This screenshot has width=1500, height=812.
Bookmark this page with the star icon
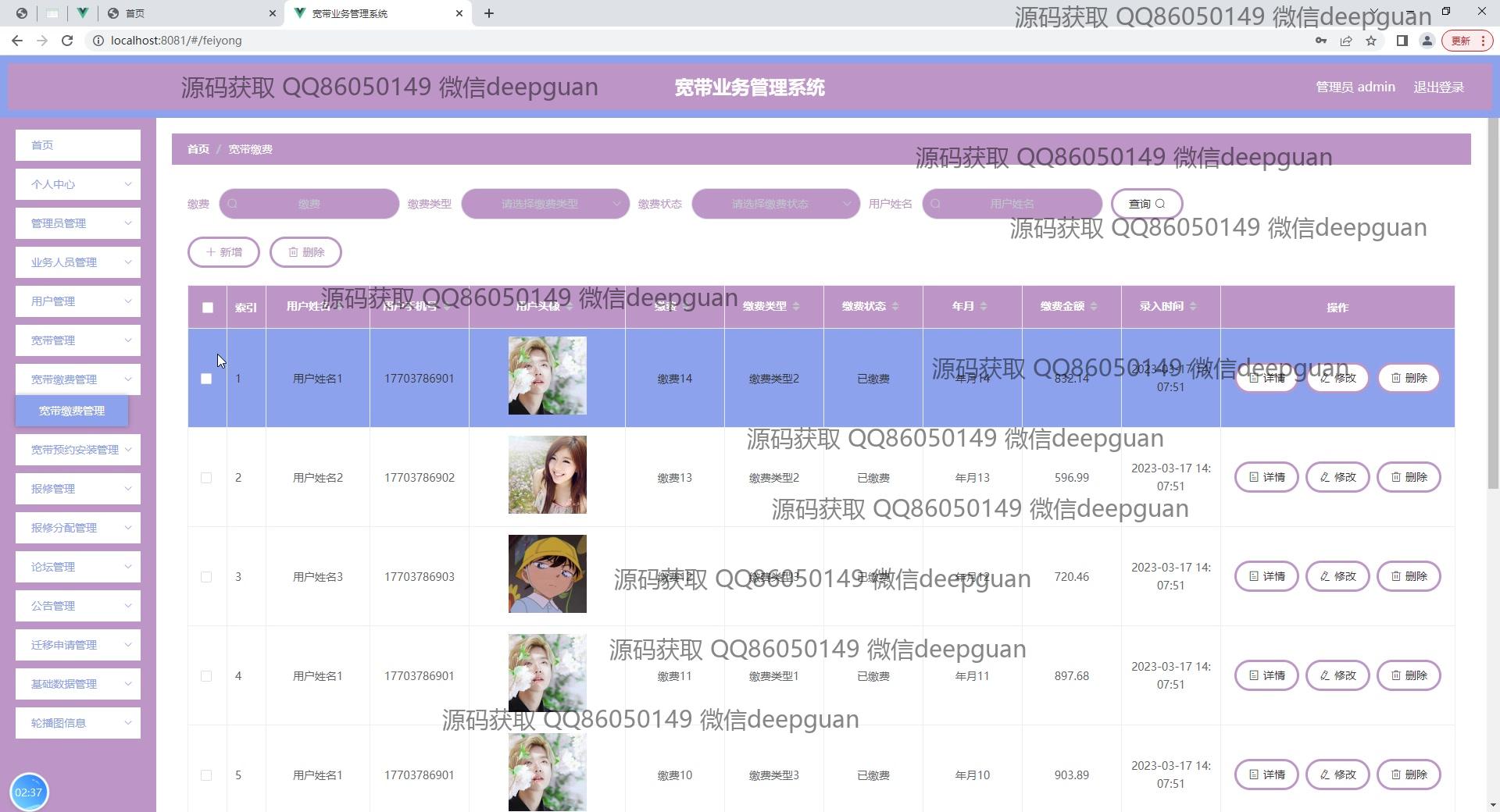1371,41
